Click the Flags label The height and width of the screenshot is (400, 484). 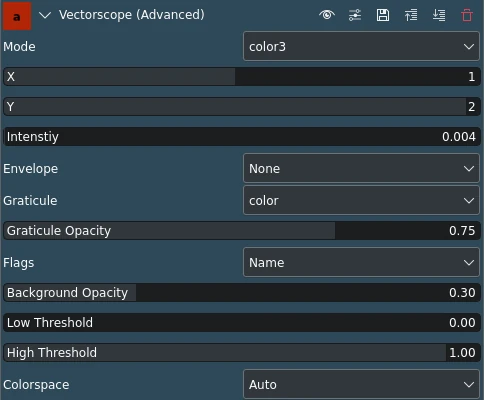click(19, 263)
